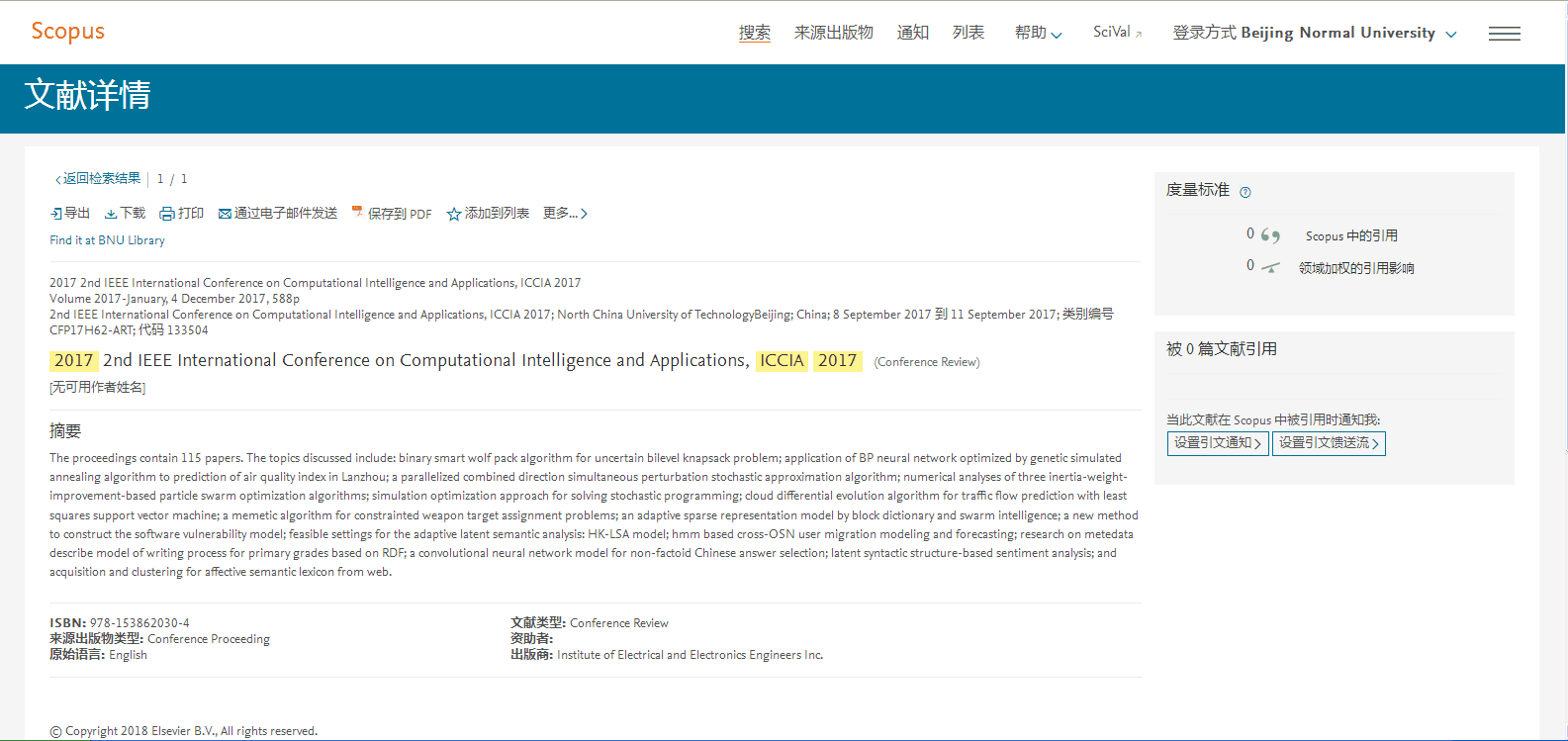Open the Find it at BNU Library link
This screenshot has width=1568, height=741.
tap(107, 240)
